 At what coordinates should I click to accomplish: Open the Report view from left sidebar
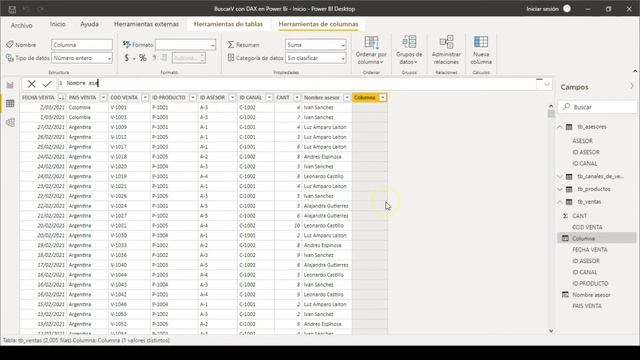point(10,85)
